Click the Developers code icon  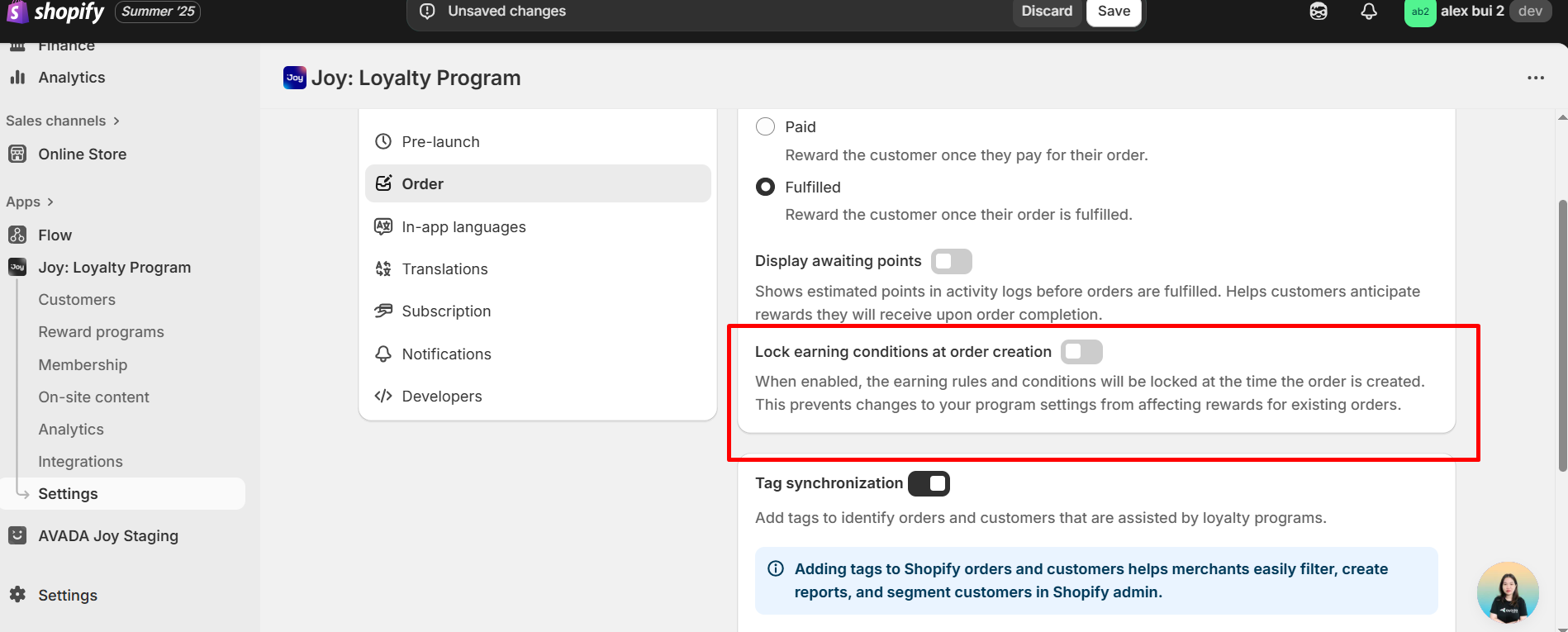(383, 396)
